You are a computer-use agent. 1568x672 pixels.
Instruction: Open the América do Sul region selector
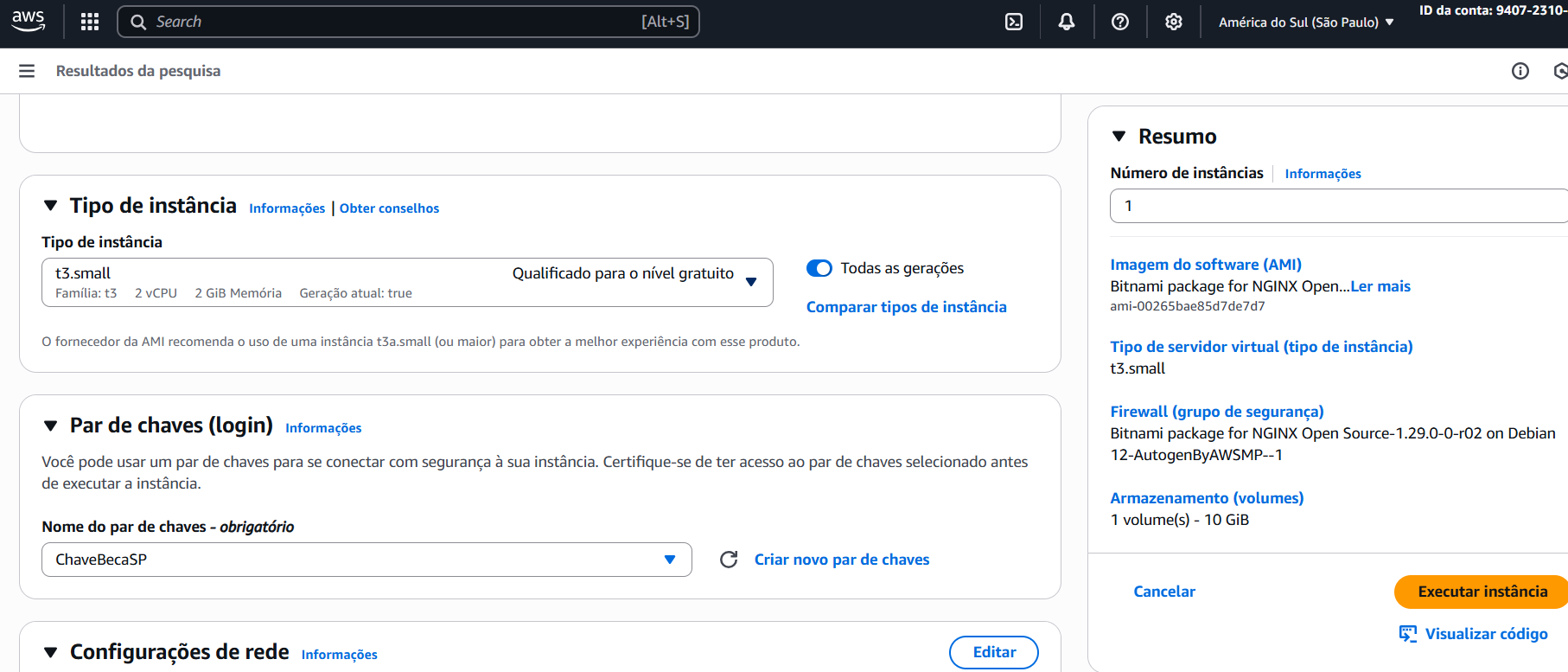point(1306,22)
